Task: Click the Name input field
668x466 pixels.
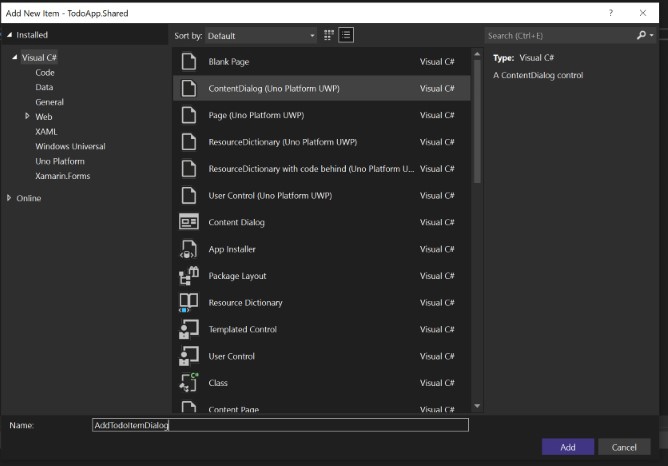Action: click(x=280, y=425)
